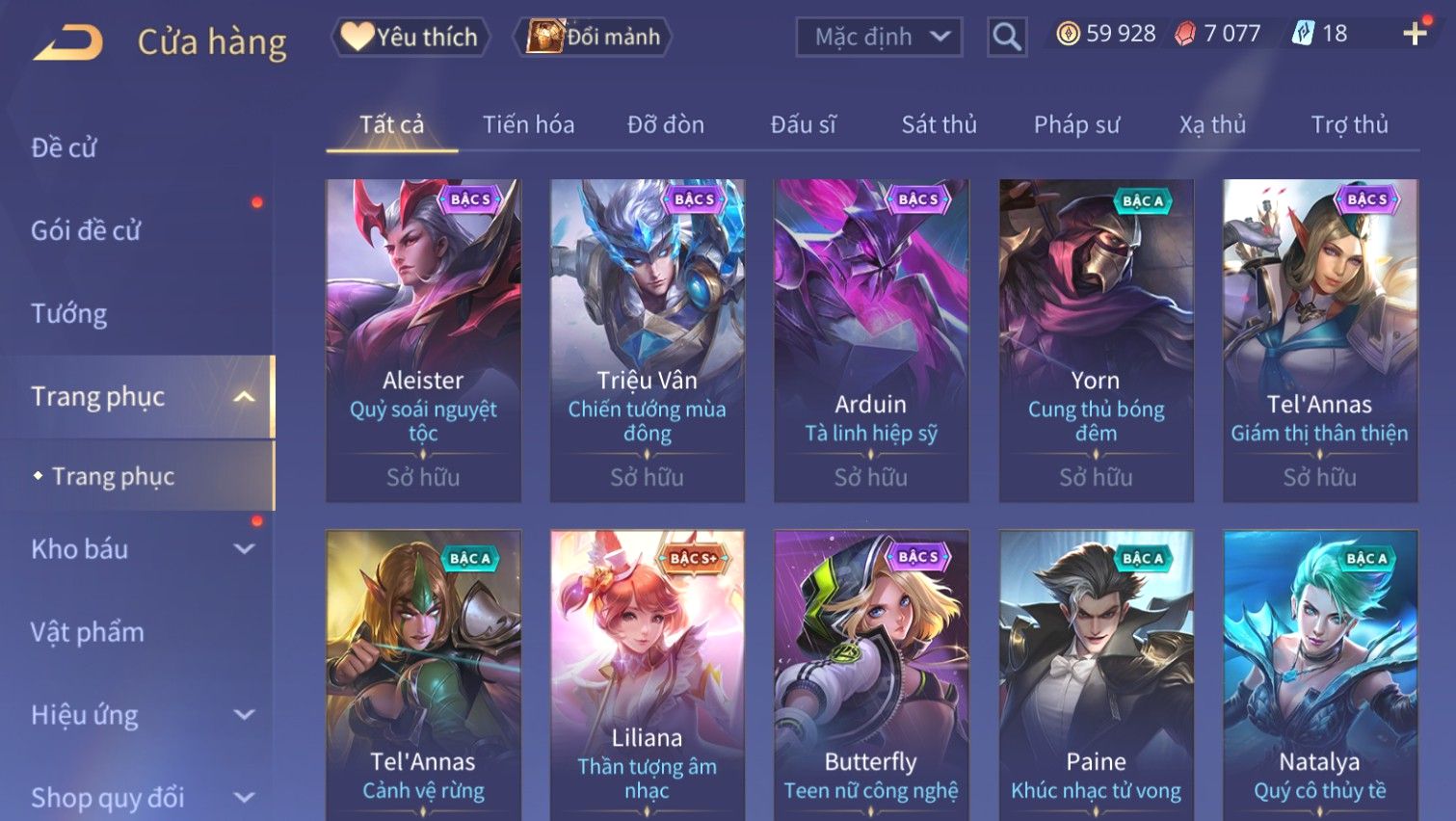Open Yêu thích heart favorites button
The image size is (1456, 821).
click(411, 37)
